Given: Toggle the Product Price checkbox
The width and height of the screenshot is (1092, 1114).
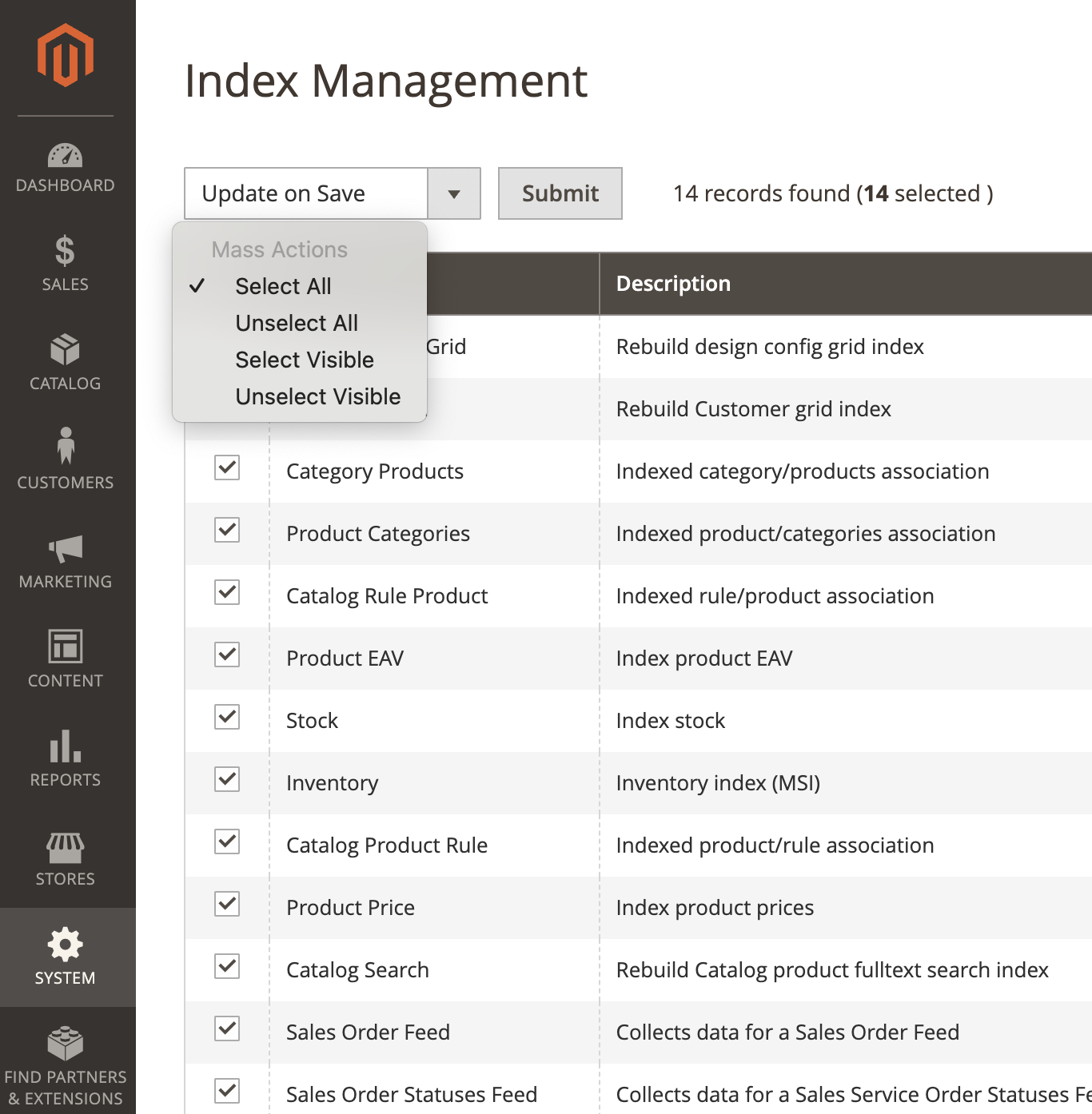Looking at the screenshot, I should [x=226, y=904].
